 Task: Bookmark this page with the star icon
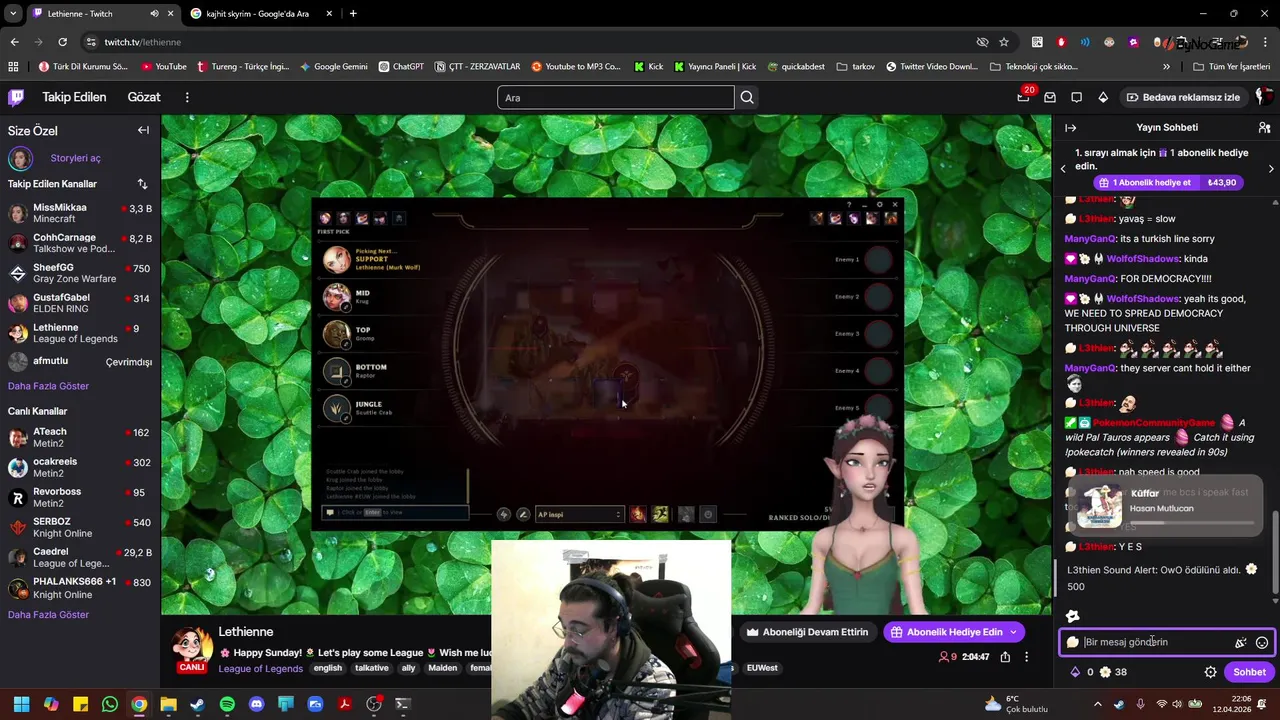point(1004,42)
